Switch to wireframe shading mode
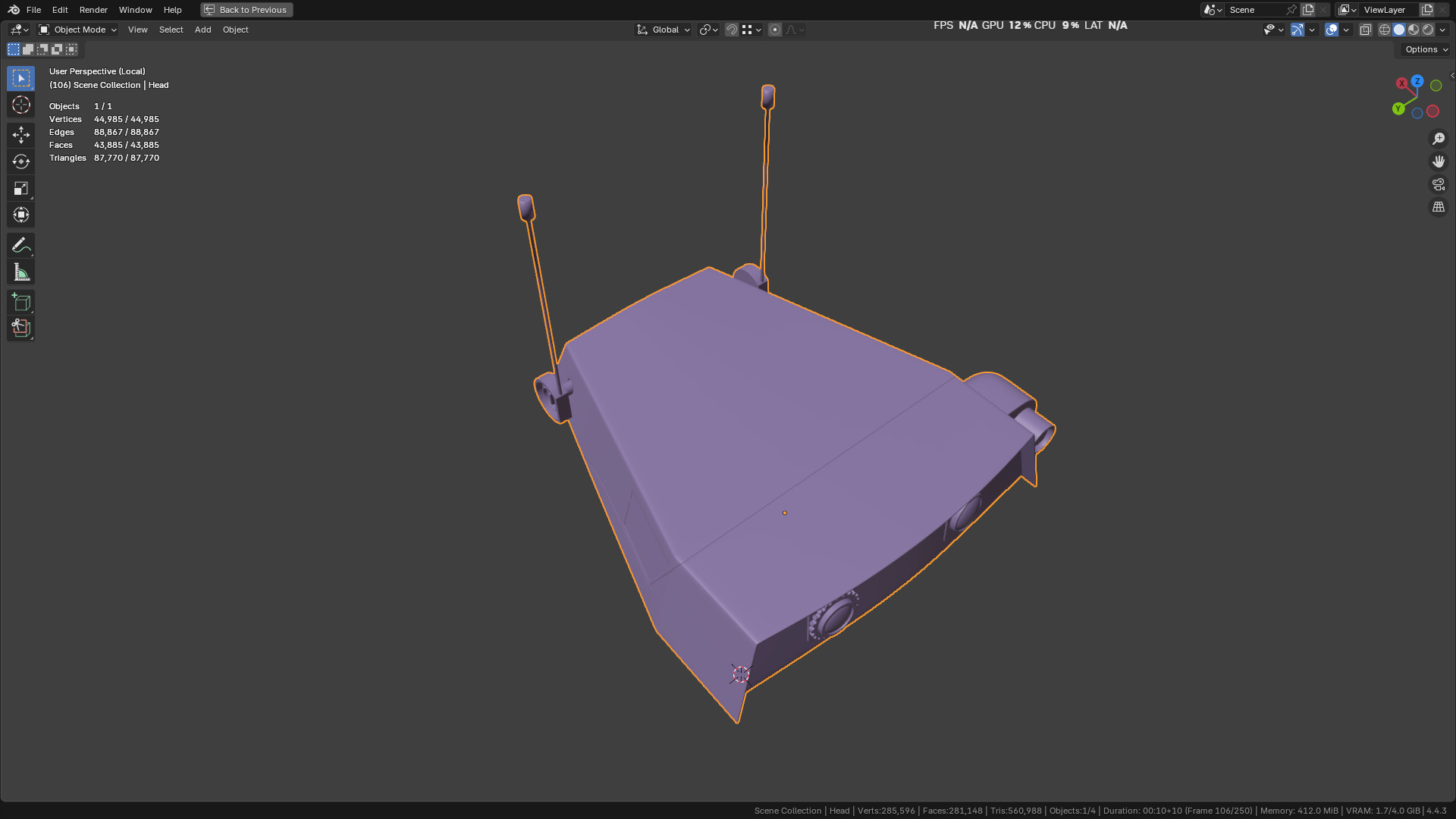 click(1385, 30)
